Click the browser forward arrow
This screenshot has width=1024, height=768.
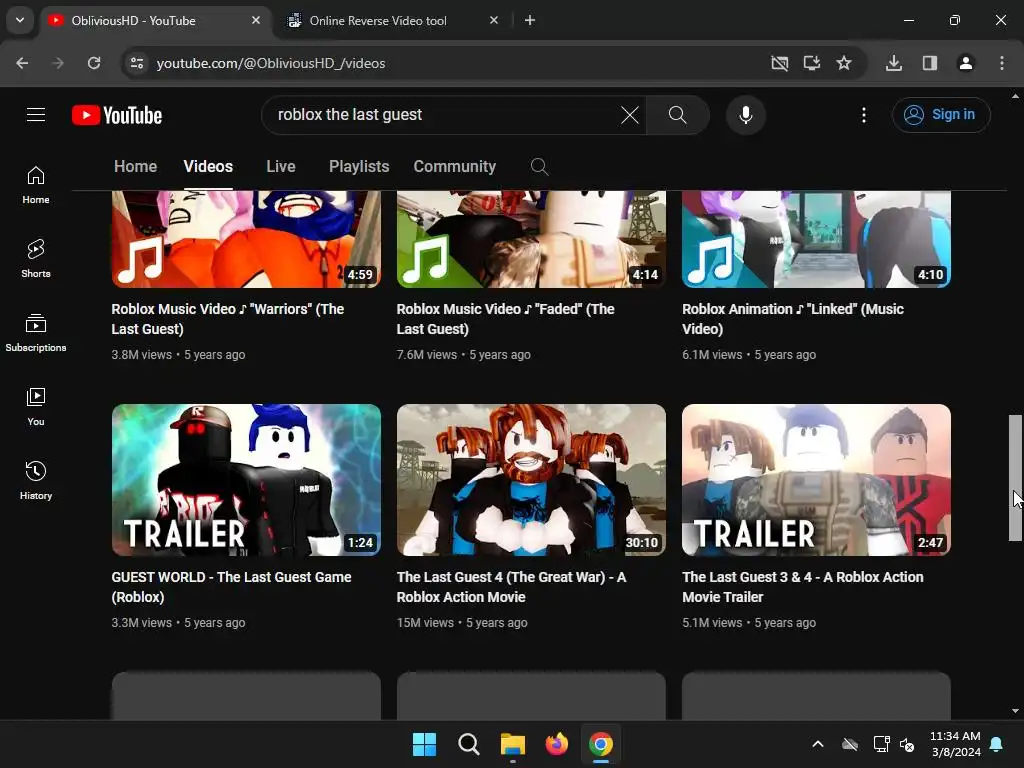[x=58, y=63]
